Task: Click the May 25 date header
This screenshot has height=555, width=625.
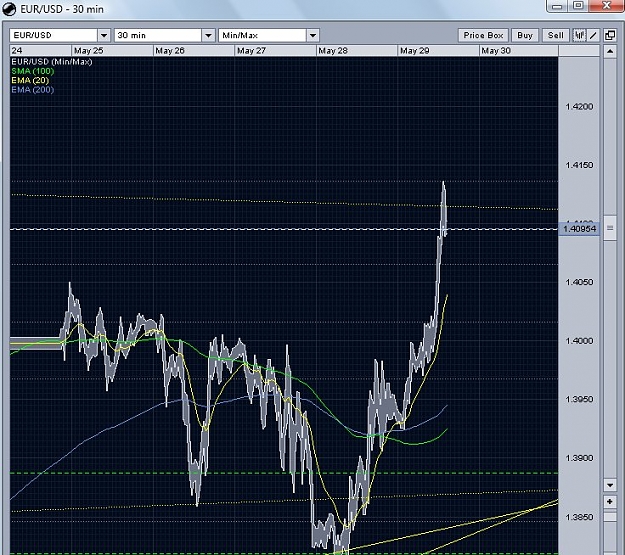Action: (x=88, y=51)
